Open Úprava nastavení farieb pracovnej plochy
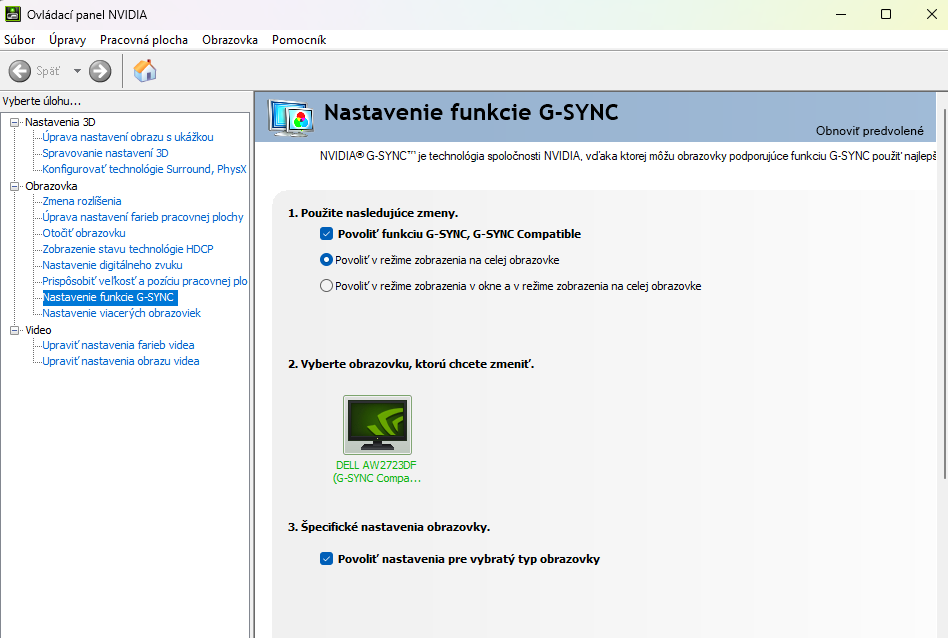The image size is (948, 638). pos(143,217)
